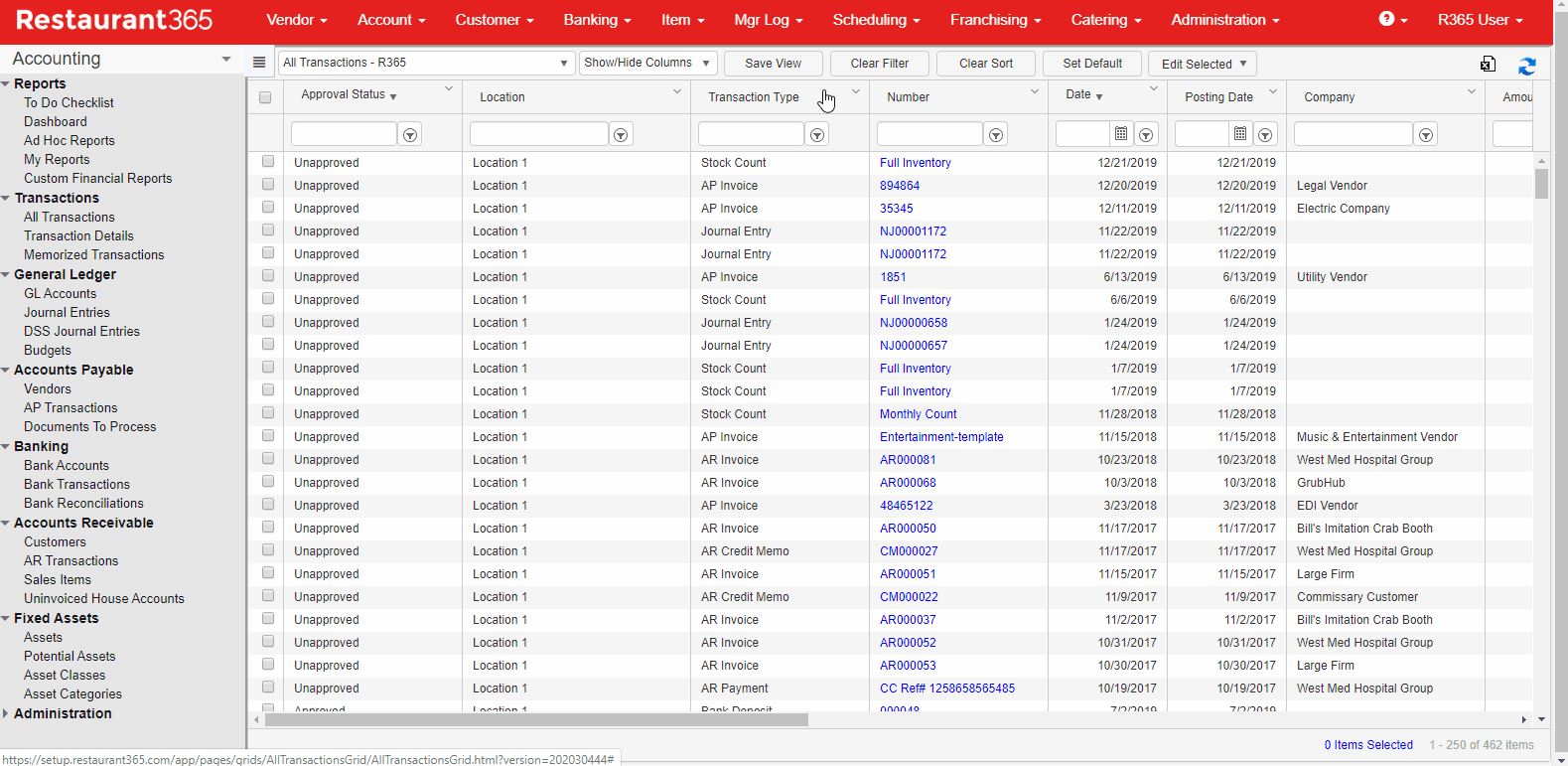Open the Company column filter icon
Viewport: 1568px width, 766px height.
coord(1426,135)
